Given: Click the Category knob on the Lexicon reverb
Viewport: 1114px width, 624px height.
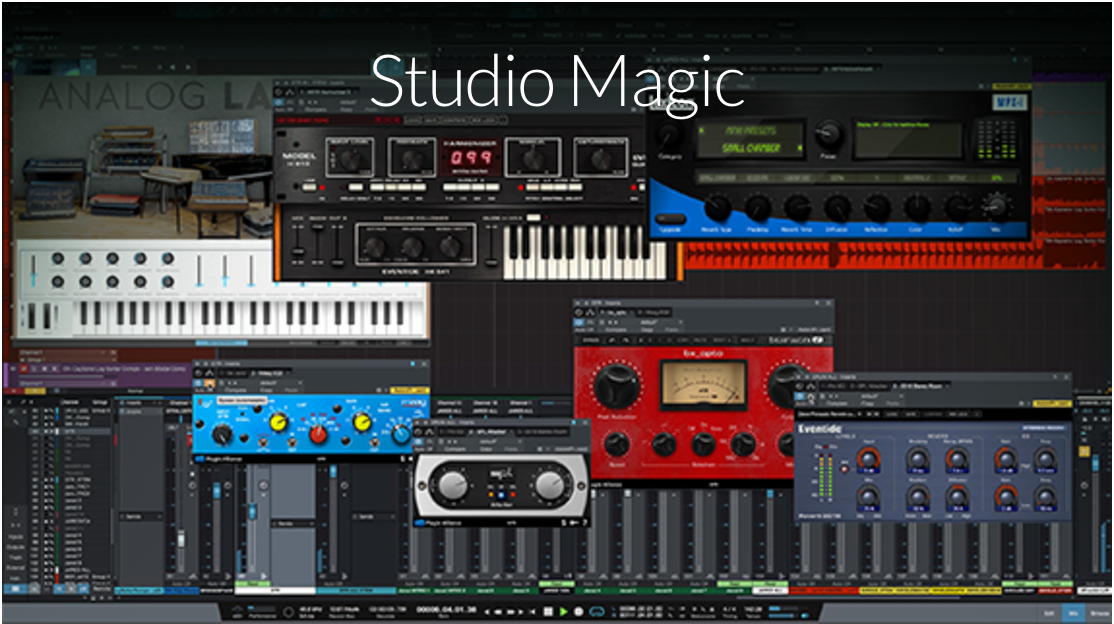Looking at the screenshot, I should tap(668, 137).
